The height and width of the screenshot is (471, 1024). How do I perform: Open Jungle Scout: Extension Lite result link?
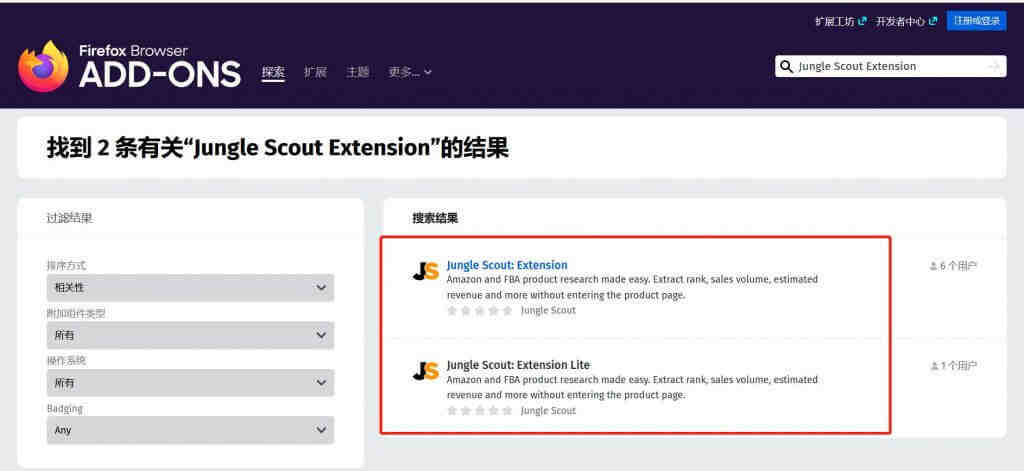(518, 365)
